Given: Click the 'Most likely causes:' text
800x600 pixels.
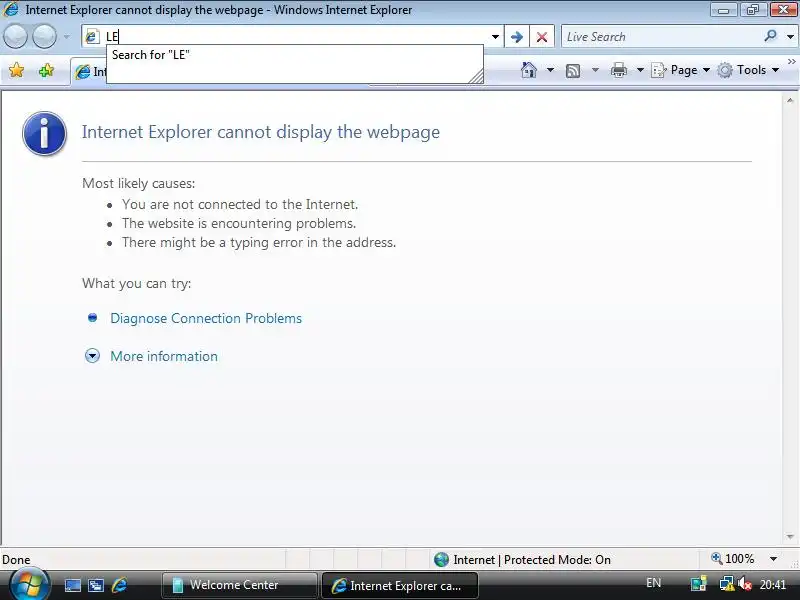Looking at the screenshot, I should tap(138, 184).
